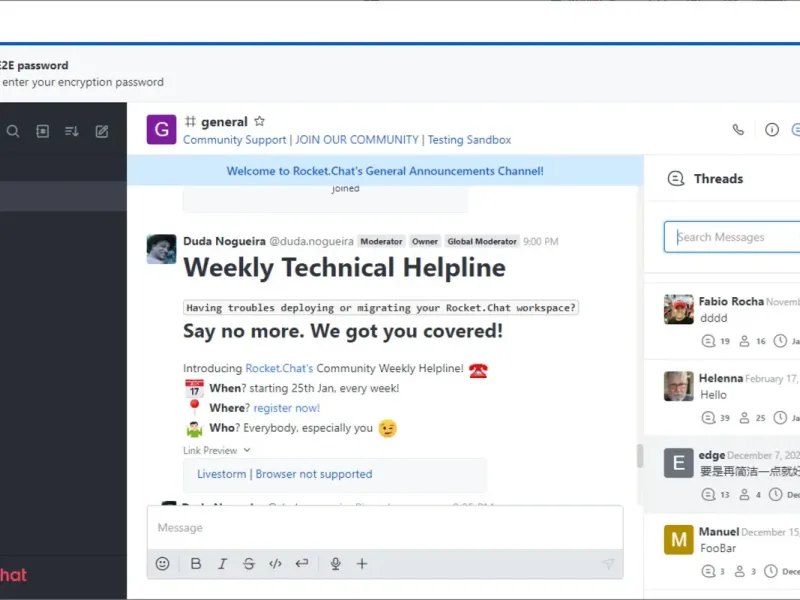Open the Community Support link
Image resolution: width=800 pixels, height=600 pixels.
[235, 140]
